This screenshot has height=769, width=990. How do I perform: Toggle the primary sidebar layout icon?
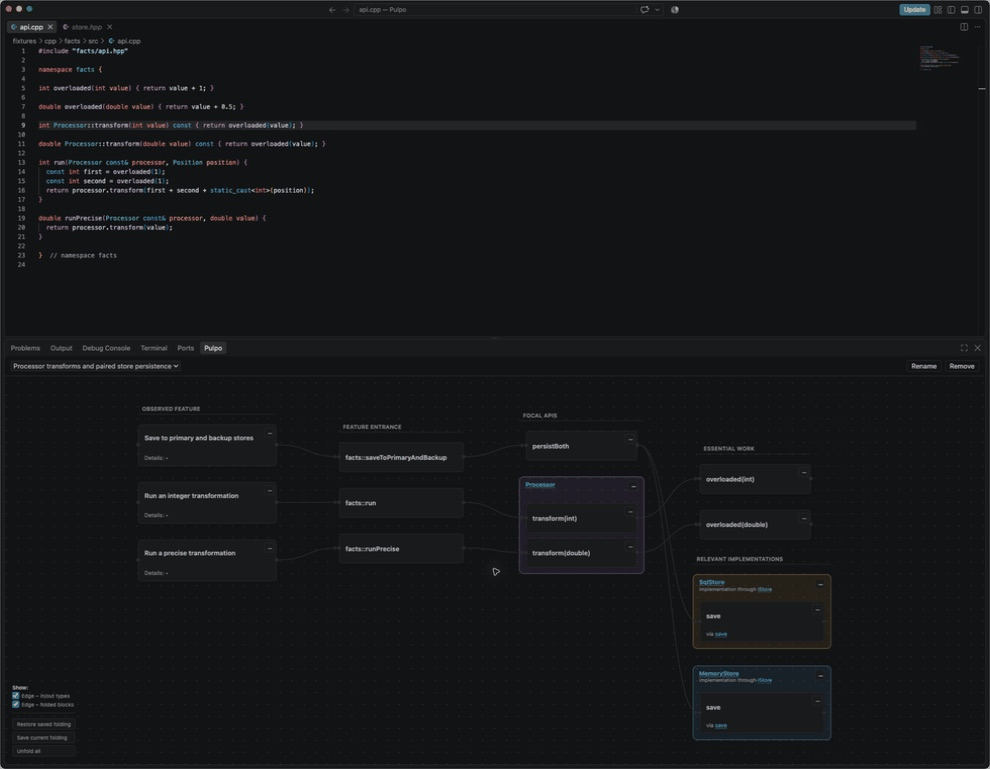click(951, 9)
